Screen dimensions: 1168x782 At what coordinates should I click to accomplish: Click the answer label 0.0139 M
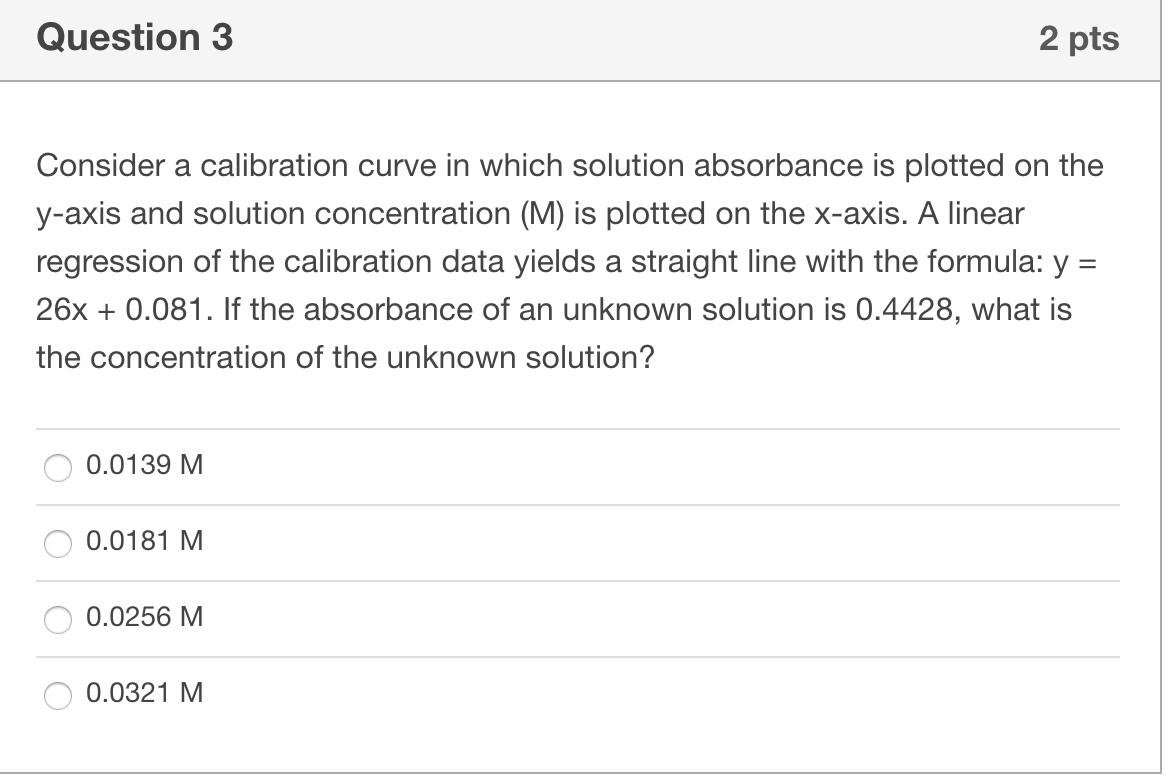[x=144, y=464]
